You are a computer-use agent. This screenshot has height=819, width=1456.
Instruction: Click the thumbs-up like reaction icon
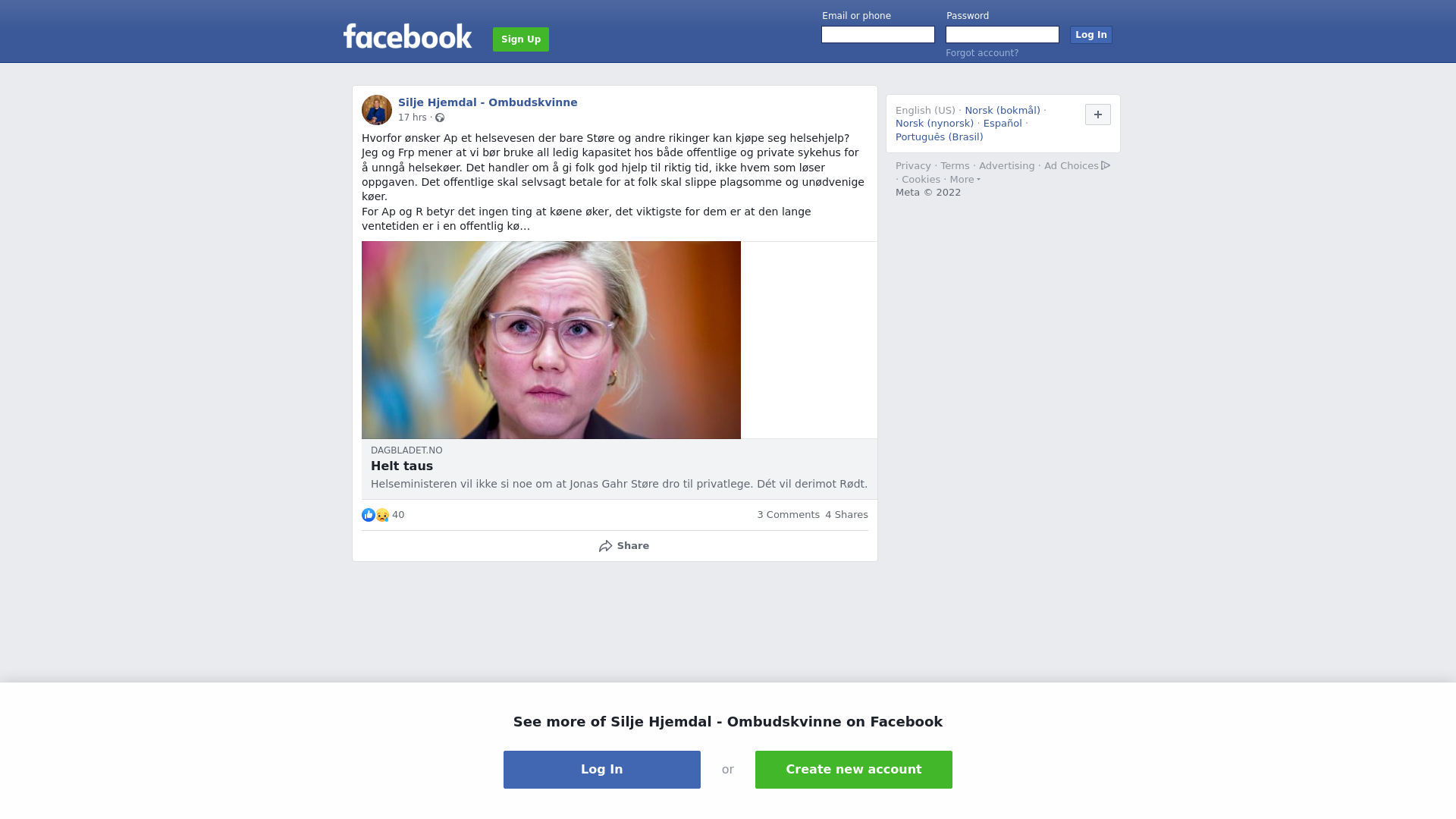tap(369, 515)
